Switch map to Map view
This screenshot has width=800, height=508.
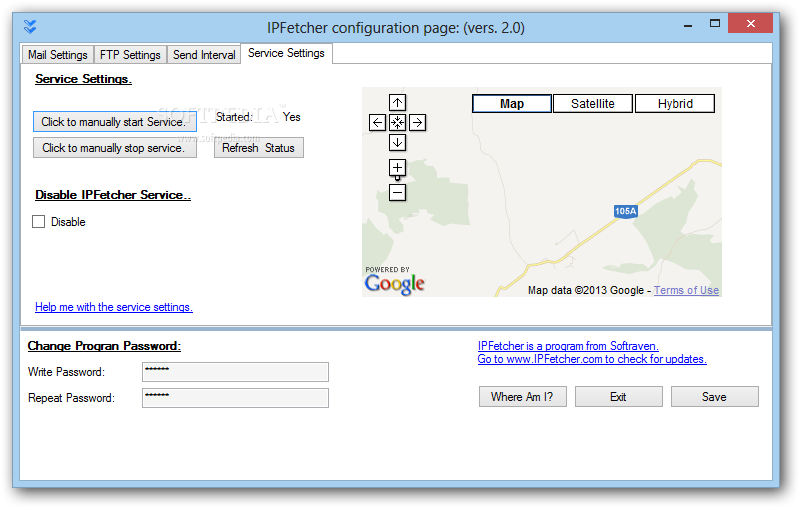(x=512, y=104)
